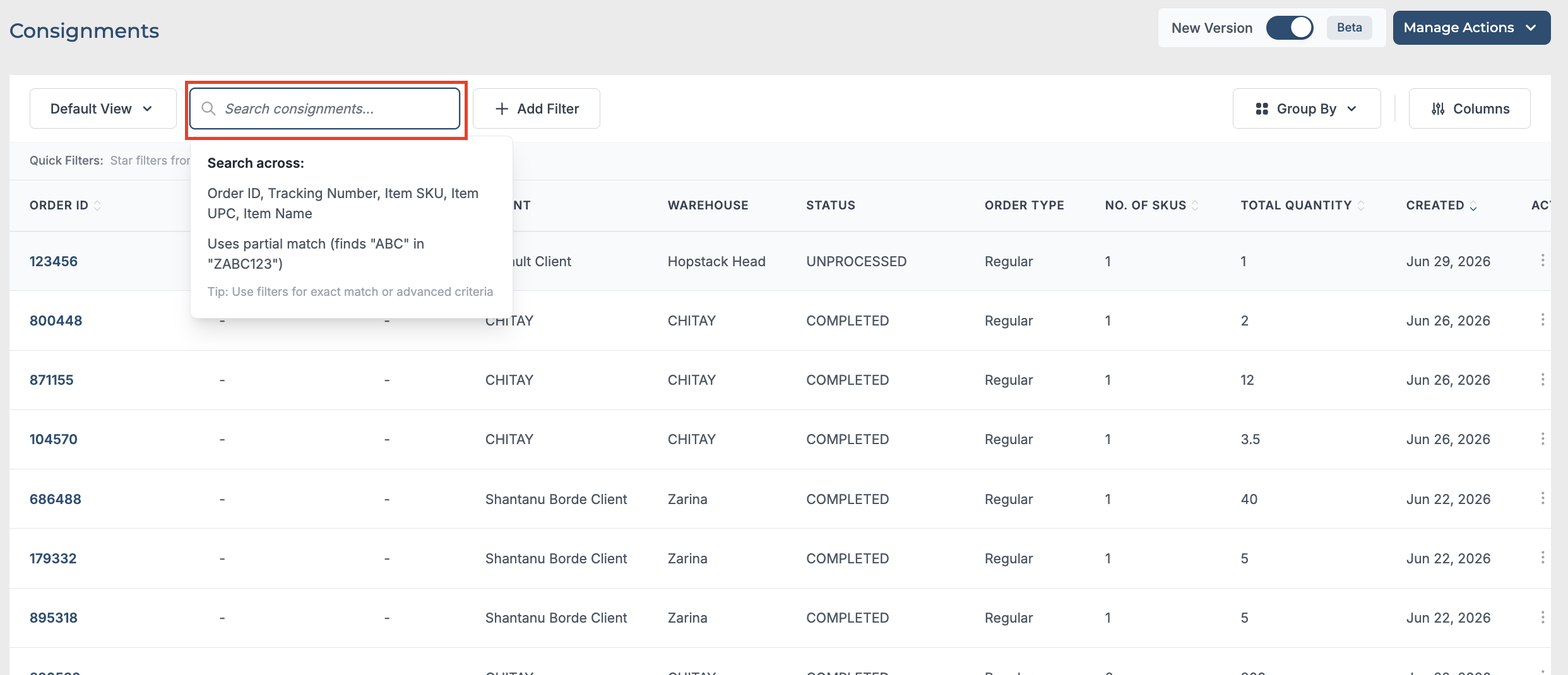The width and height of the screenshot is (1568, 675).
Task: Open order 104570 link
Action: [x=54, y=439]
